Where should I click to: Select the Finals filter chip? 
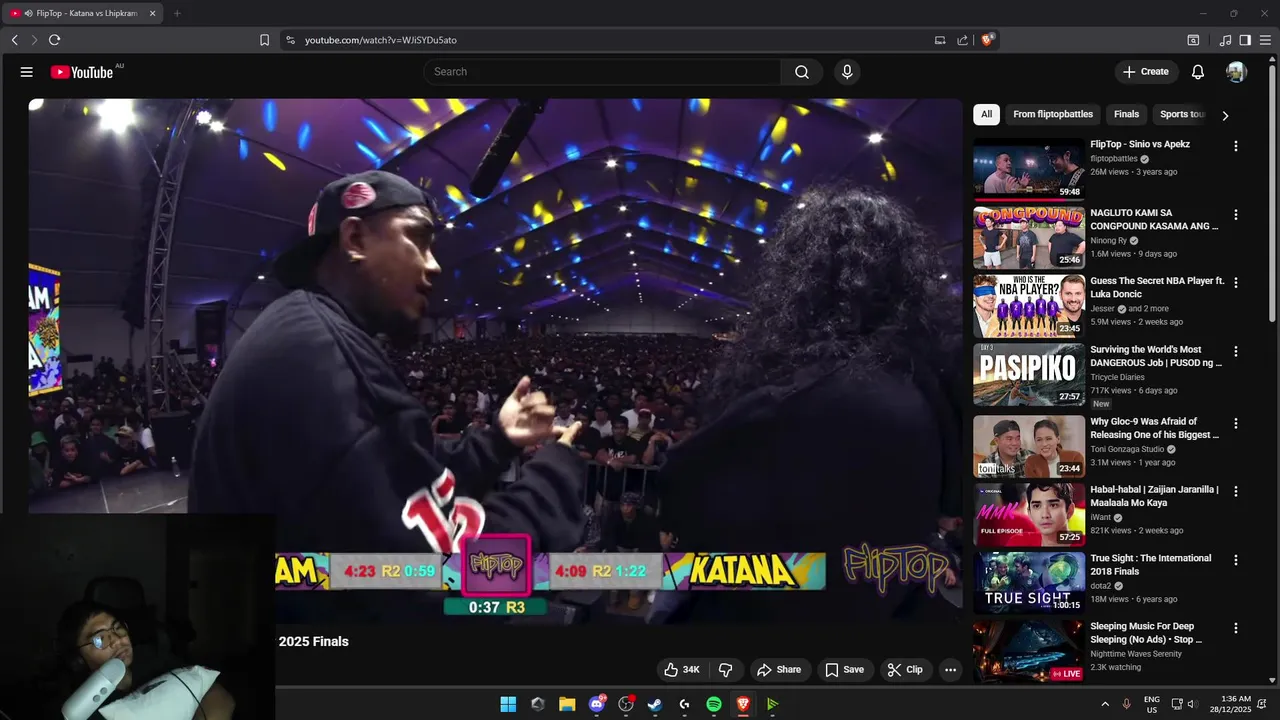tap(1126, 114)
